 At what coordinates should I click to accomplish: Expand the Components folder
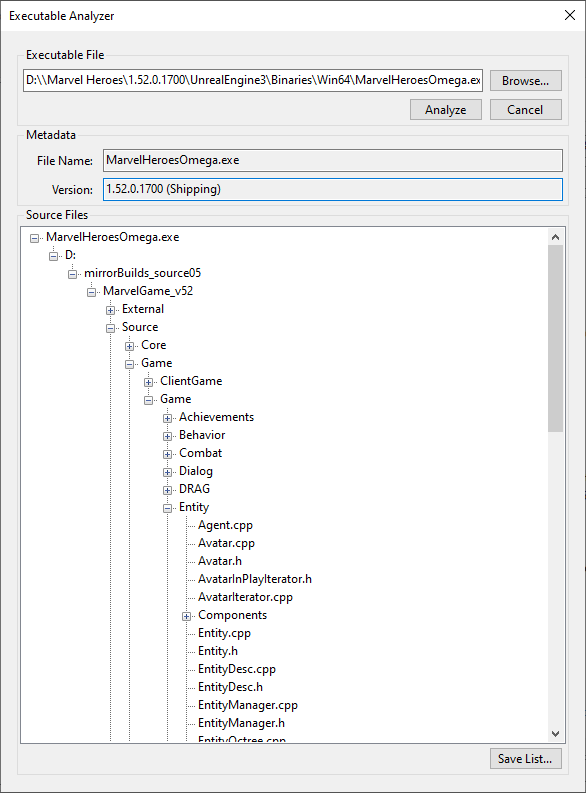pos(187,616)
